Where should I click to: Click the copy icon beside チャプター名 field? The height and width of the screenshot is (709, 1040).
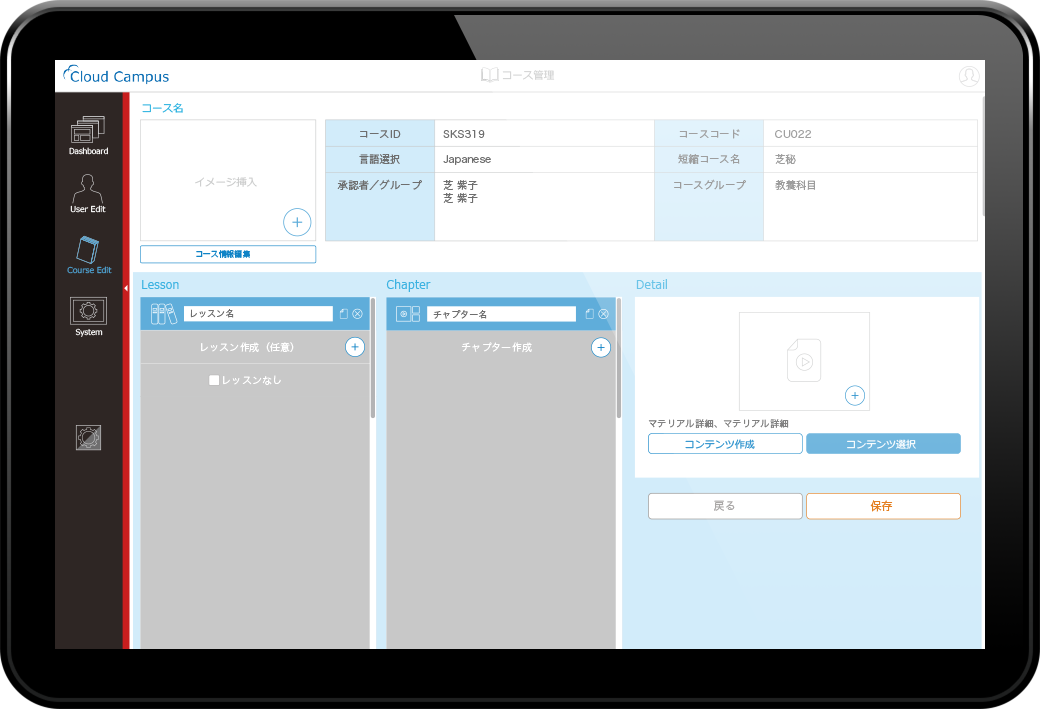pos(589,313)
